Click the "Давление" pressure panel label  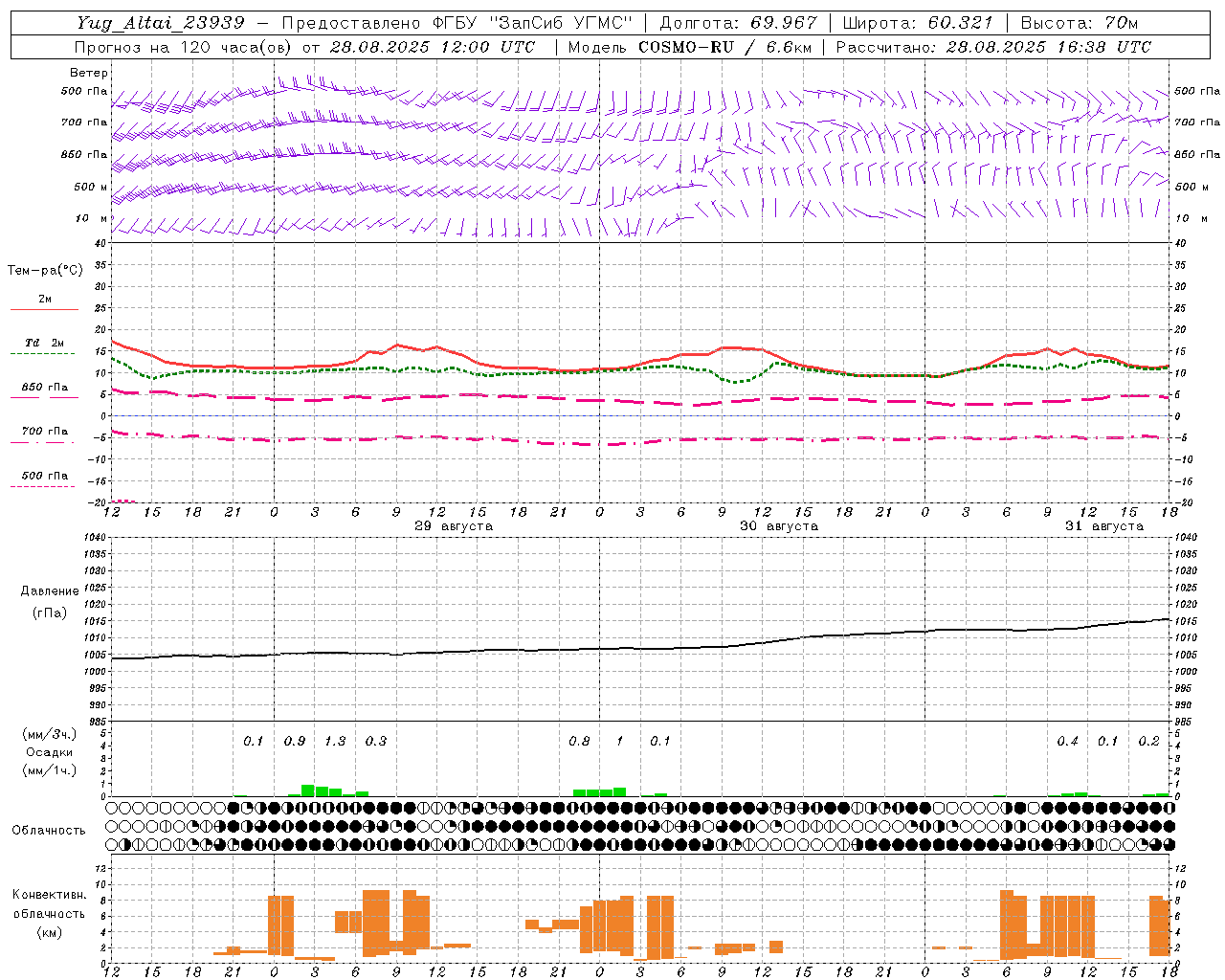50,591
